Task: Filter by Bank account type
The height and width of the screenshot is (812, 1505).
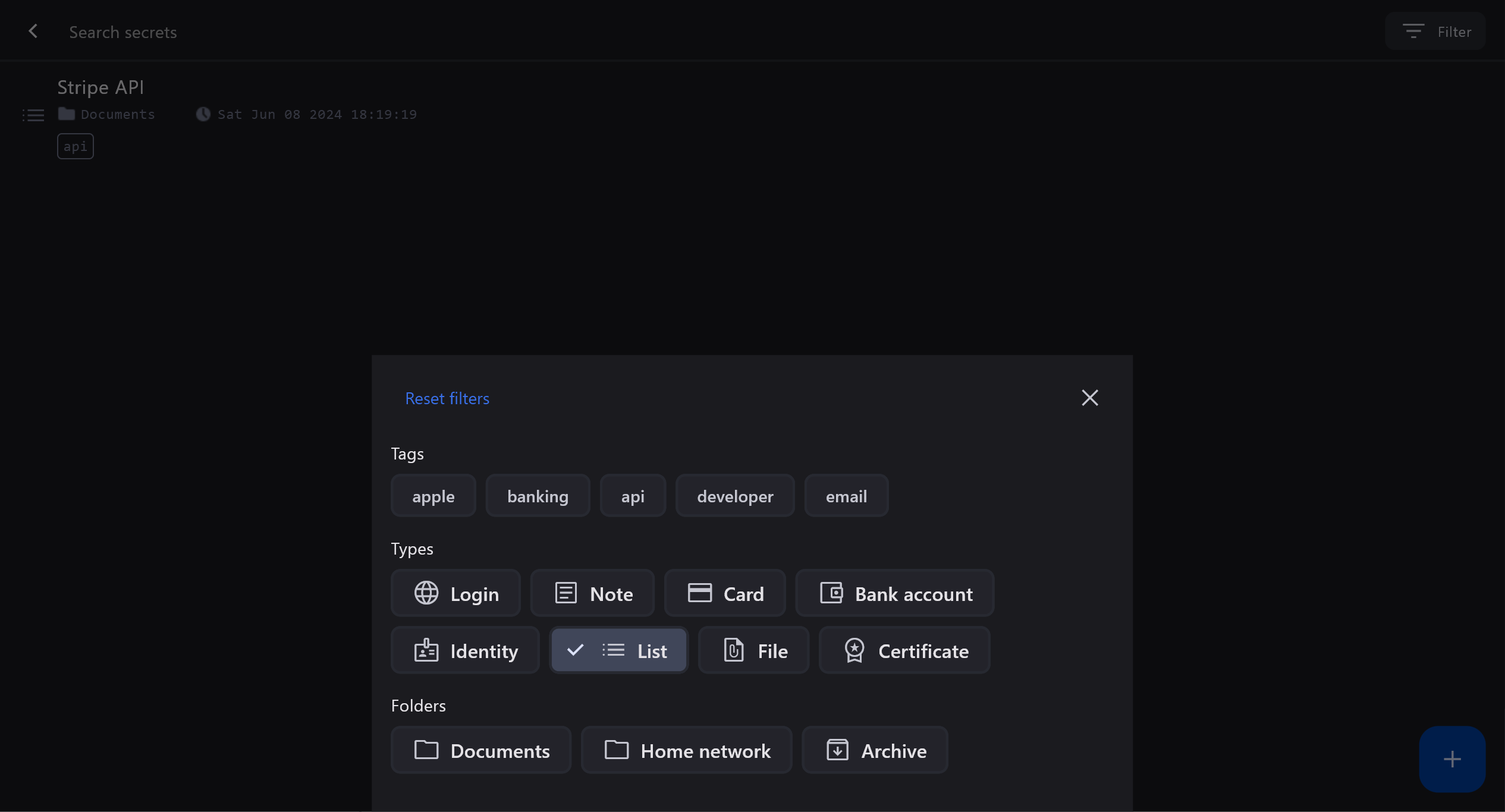Action: click(895, 594)
